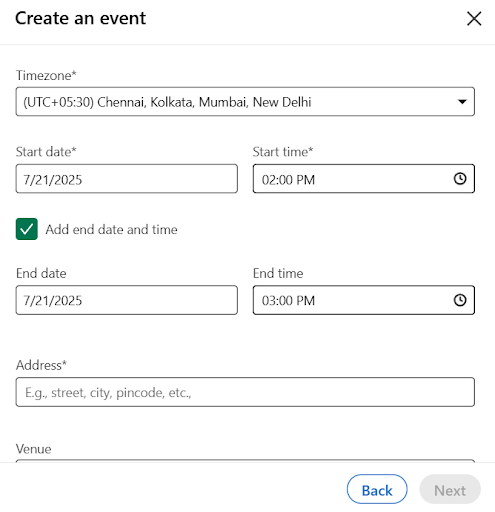Click the Next button
Screen dimensions: 495x512
(450, 489)
